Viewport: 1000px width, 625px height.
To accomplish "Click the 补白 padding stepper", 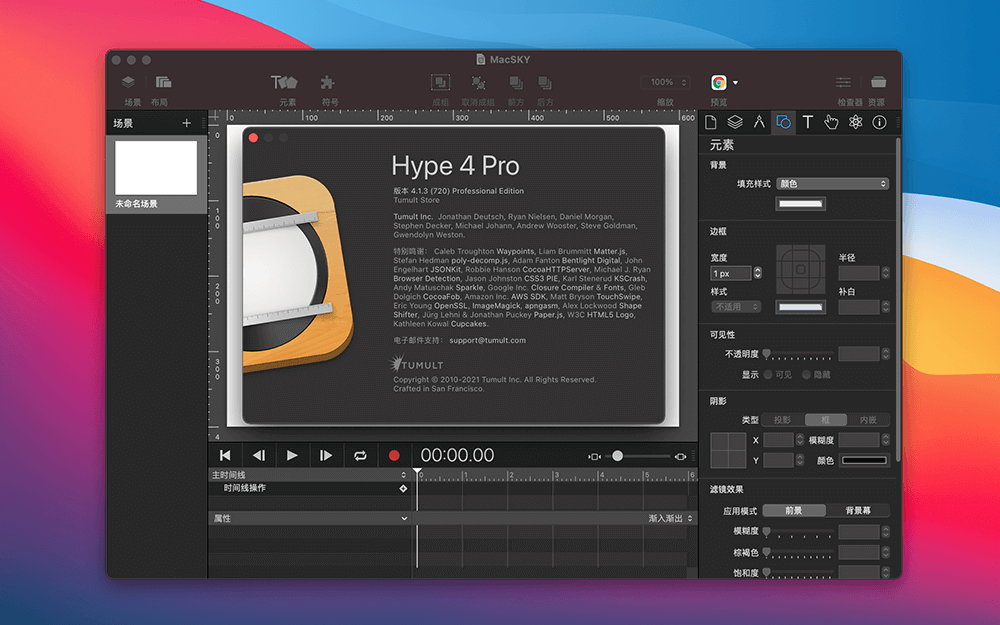I will [x=886, y=307].
